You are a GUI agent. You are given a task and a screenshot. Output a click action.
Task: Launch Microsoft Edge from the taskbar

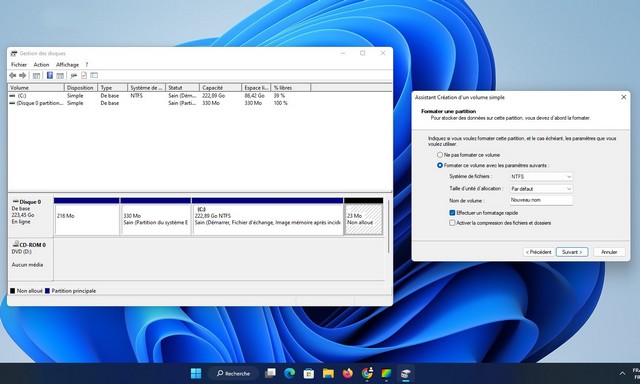point(289,373)
